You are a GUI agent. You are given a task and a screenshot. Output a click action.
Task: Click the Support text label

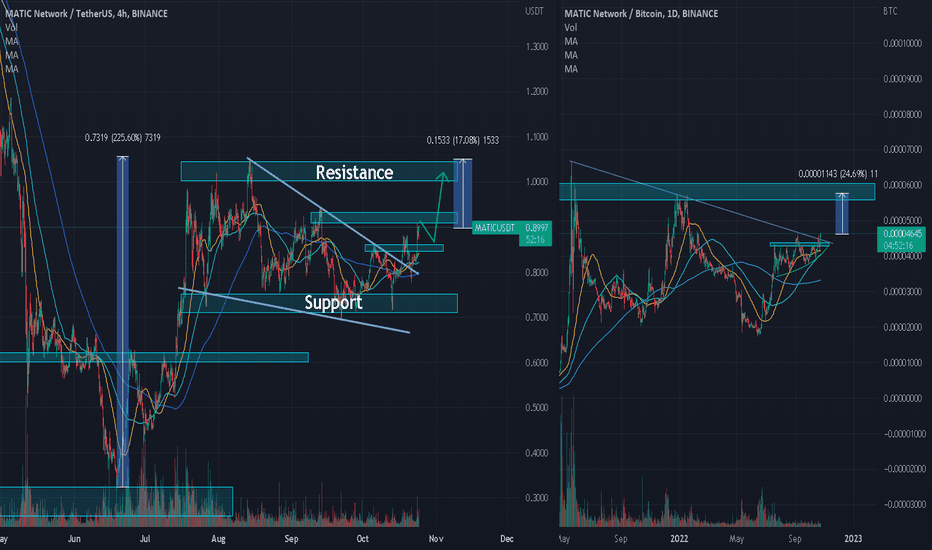tap(333, 302)
